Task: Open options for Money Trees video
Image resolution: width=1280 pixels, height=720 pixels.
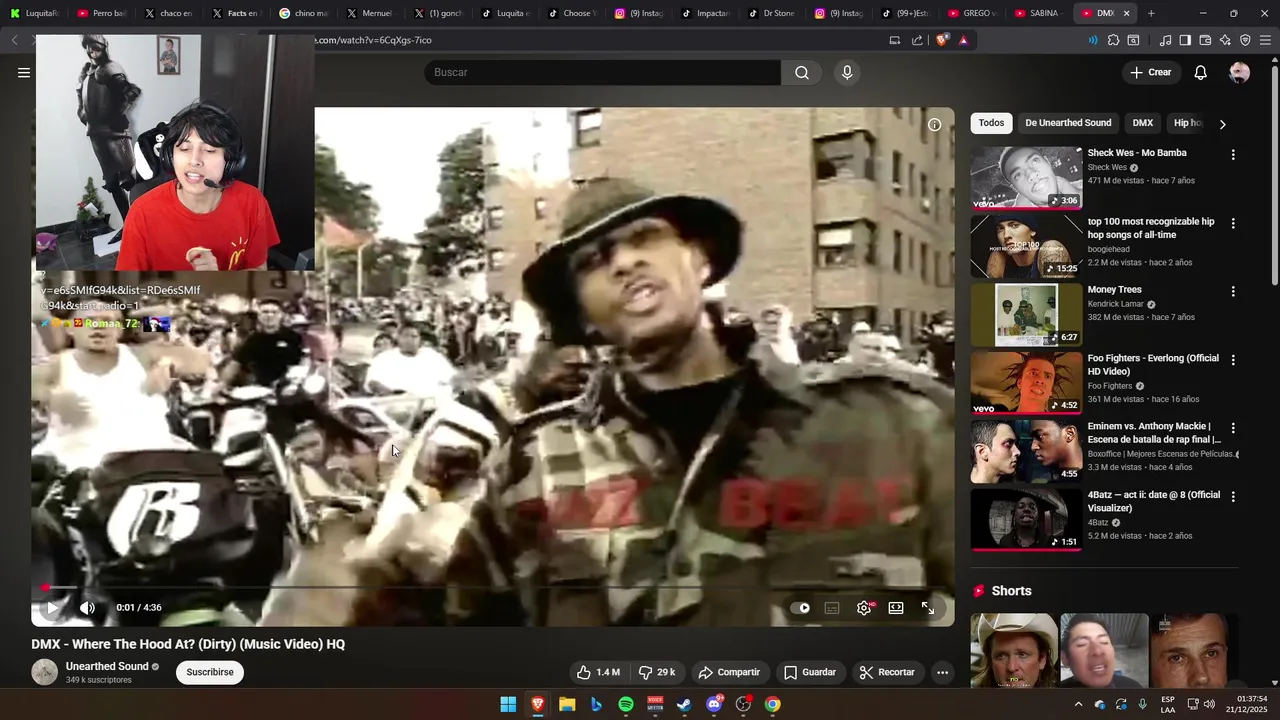Action: click(1233, 291)
